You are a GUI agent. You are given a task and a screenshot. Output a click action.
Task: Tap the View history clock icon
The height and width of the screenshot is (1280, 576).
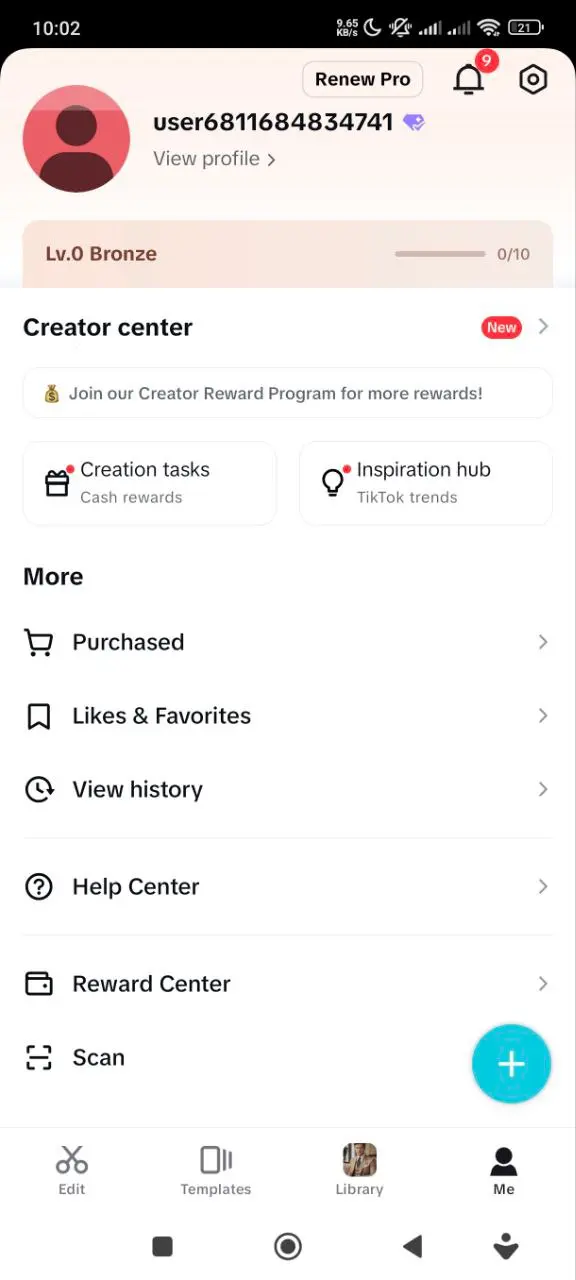click(38, 790)
